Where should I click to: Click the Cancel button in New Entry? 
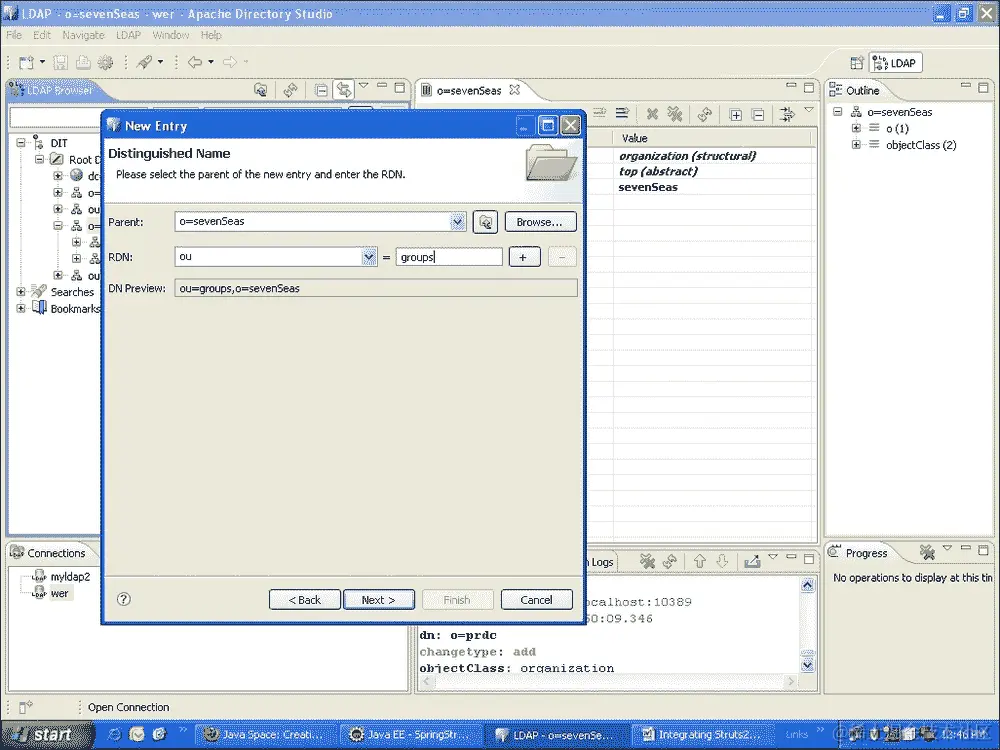(536, 599)
